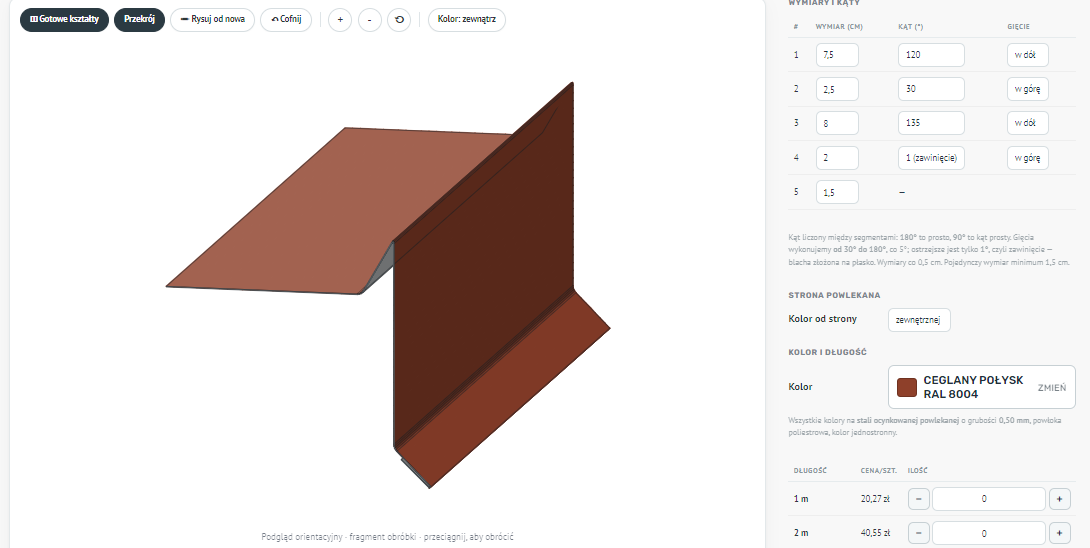This screenshot has height=548, width=1090.
Task: Decrease quantity for 1 m length
Action: click(918, 499)
